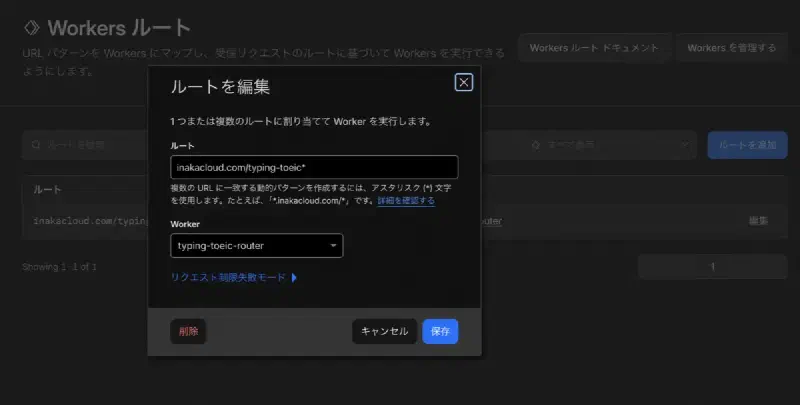
Task: Click the ルート column header in table
Action: [47, 190]
